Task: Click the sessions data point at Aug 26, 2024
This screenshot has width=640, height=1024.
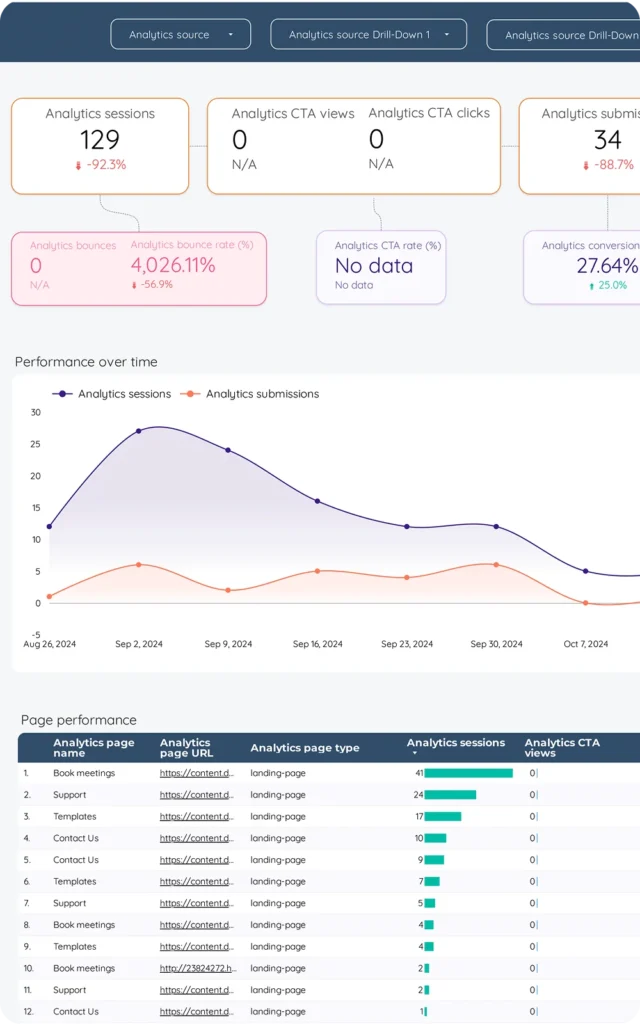Action: pyautogui.click(x=50, y=526)
